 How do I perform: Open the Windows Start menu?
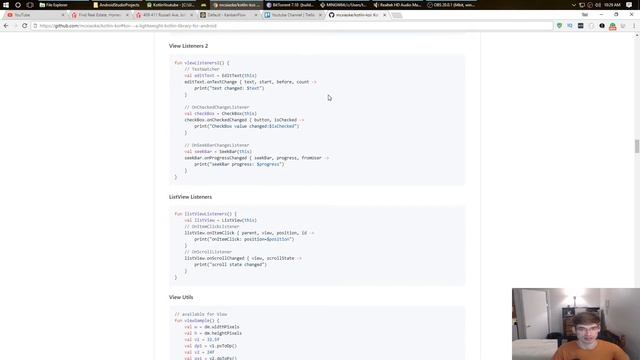[6, 5]
